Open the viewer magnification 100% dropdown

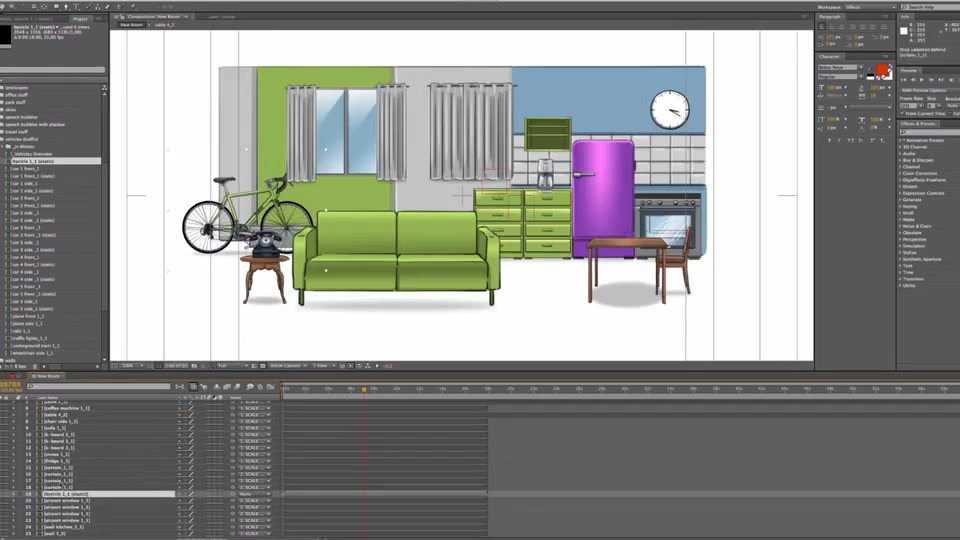[x=132, y=366]
